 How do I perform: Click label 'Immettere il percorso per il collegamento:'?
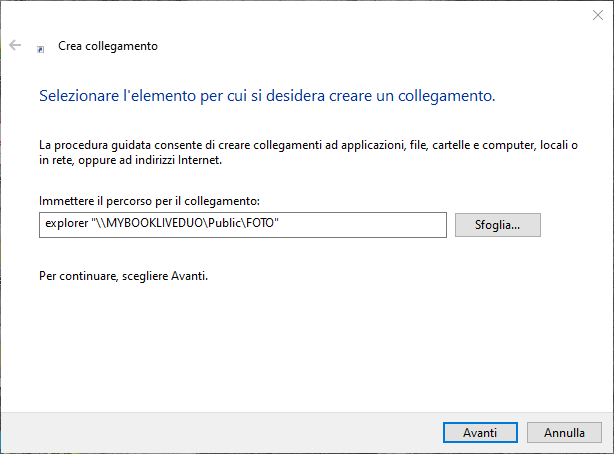(149, 201)
